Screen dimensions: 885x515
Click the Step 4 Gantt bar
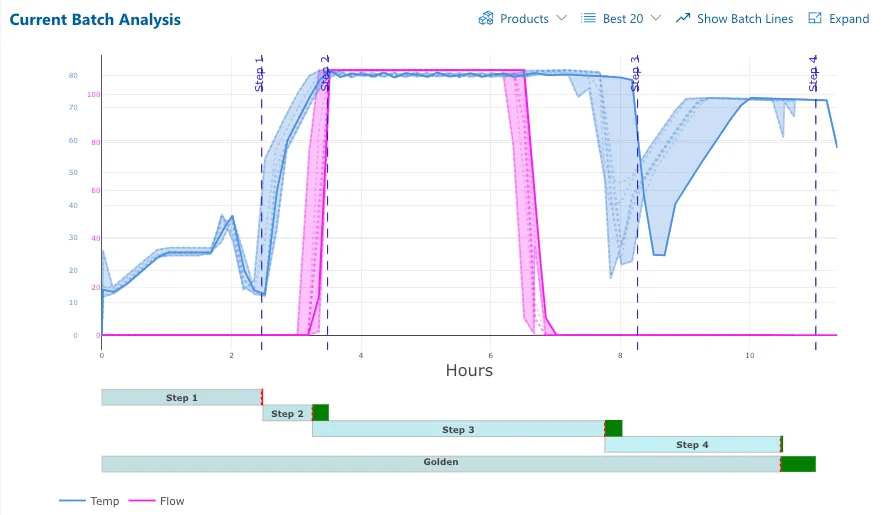(x=693, y=444)
